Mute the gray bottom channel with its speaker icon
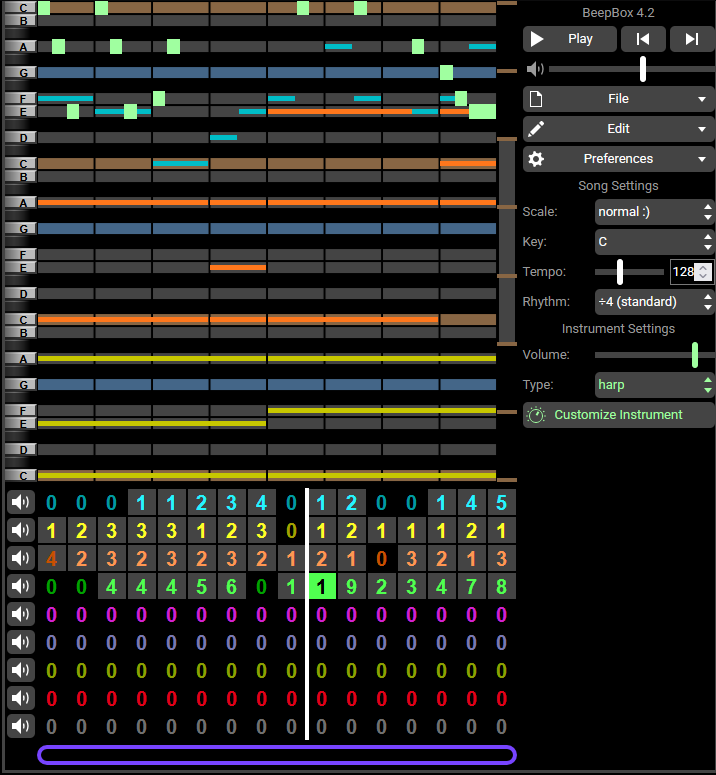Viewport: 716px width, 775px height. pos(21,726)
